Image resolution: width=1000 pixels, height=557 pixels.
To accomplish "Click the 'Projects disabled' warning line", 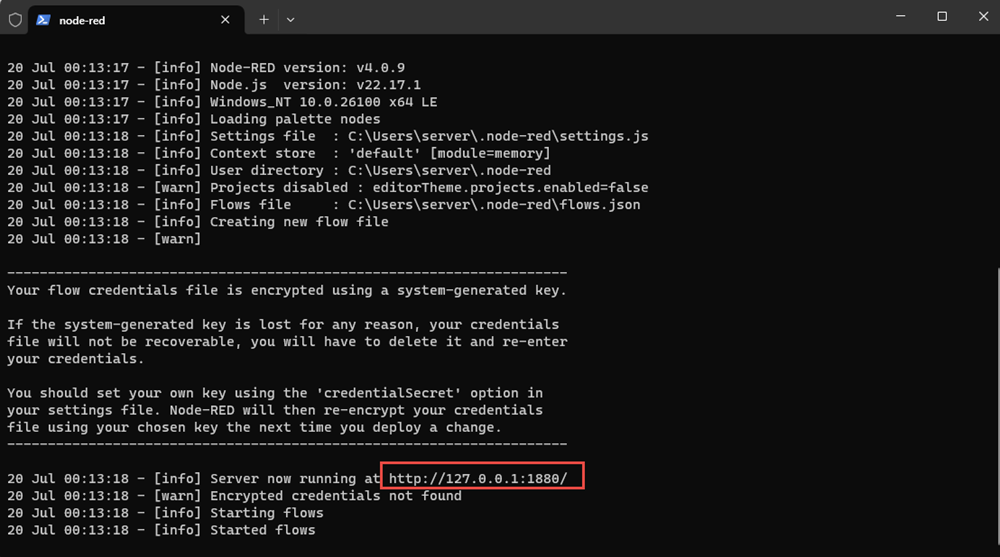I will tap(328, 188).
